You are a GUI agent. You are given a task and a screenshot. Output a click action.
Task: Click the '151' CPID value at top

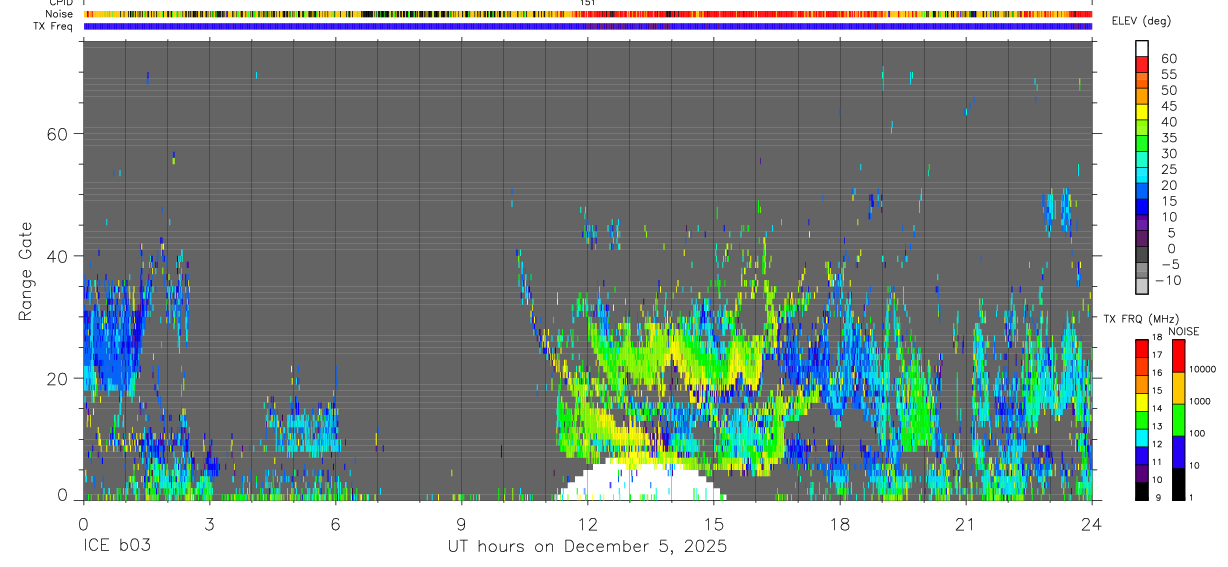coord(587,3)
